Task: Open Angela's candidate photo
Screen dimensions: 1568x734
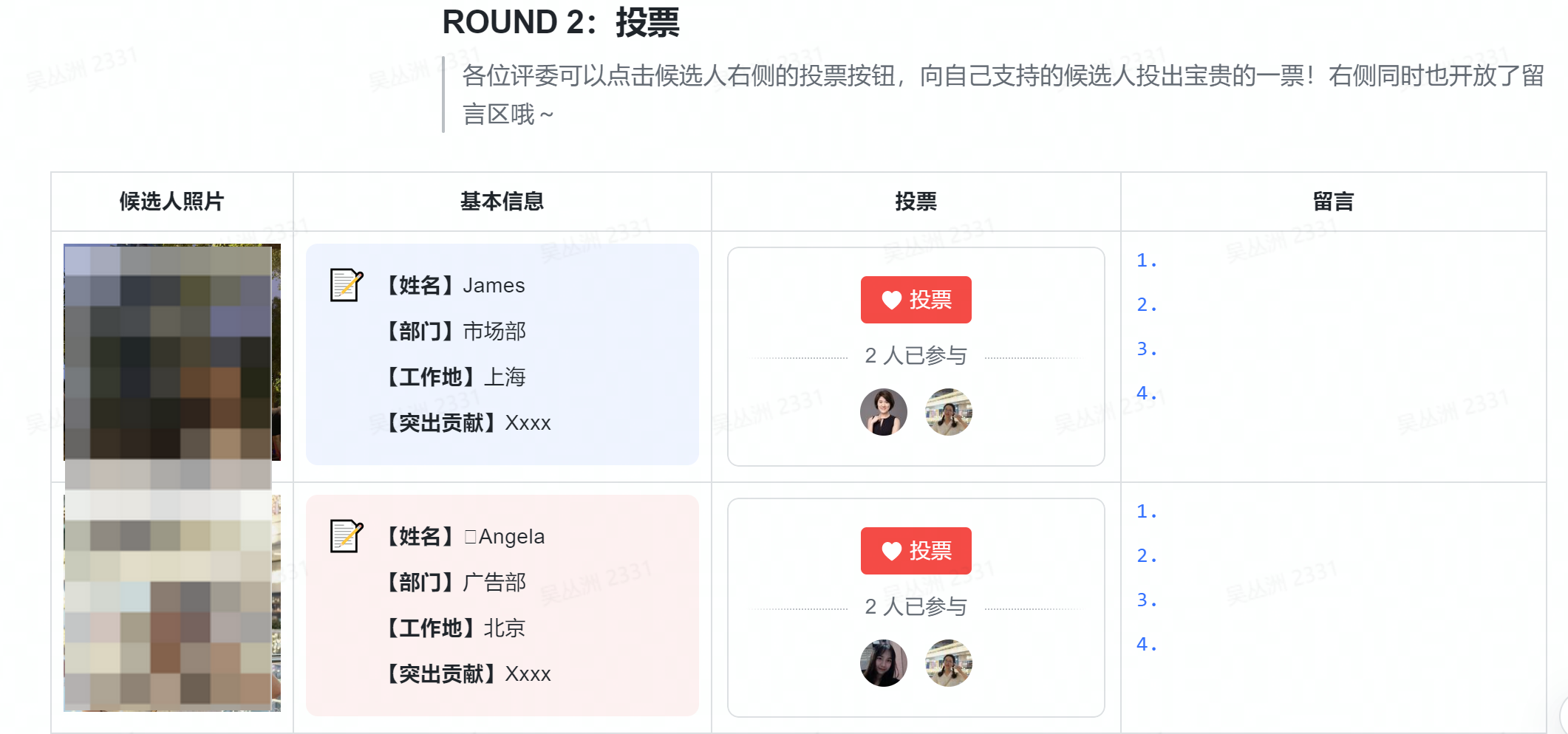Action: pyautogui.click(x=171, y=603)
